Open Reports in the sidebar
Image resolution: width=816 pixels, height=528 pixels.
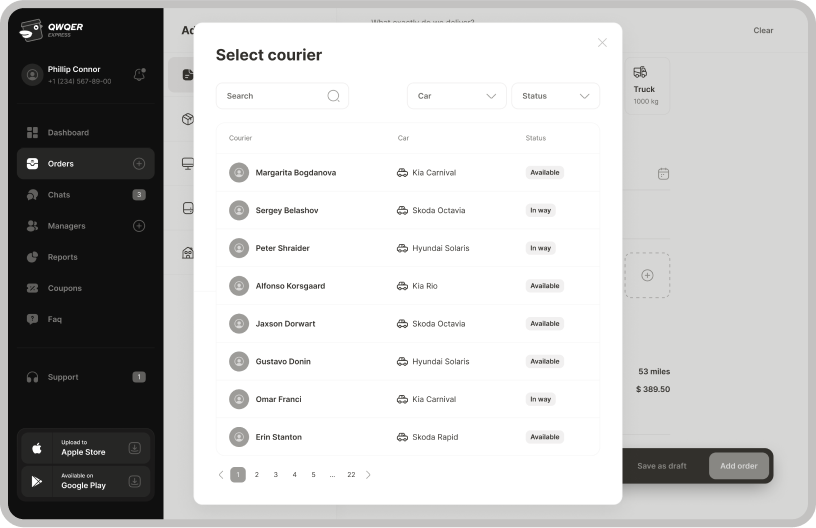[62, 257]
